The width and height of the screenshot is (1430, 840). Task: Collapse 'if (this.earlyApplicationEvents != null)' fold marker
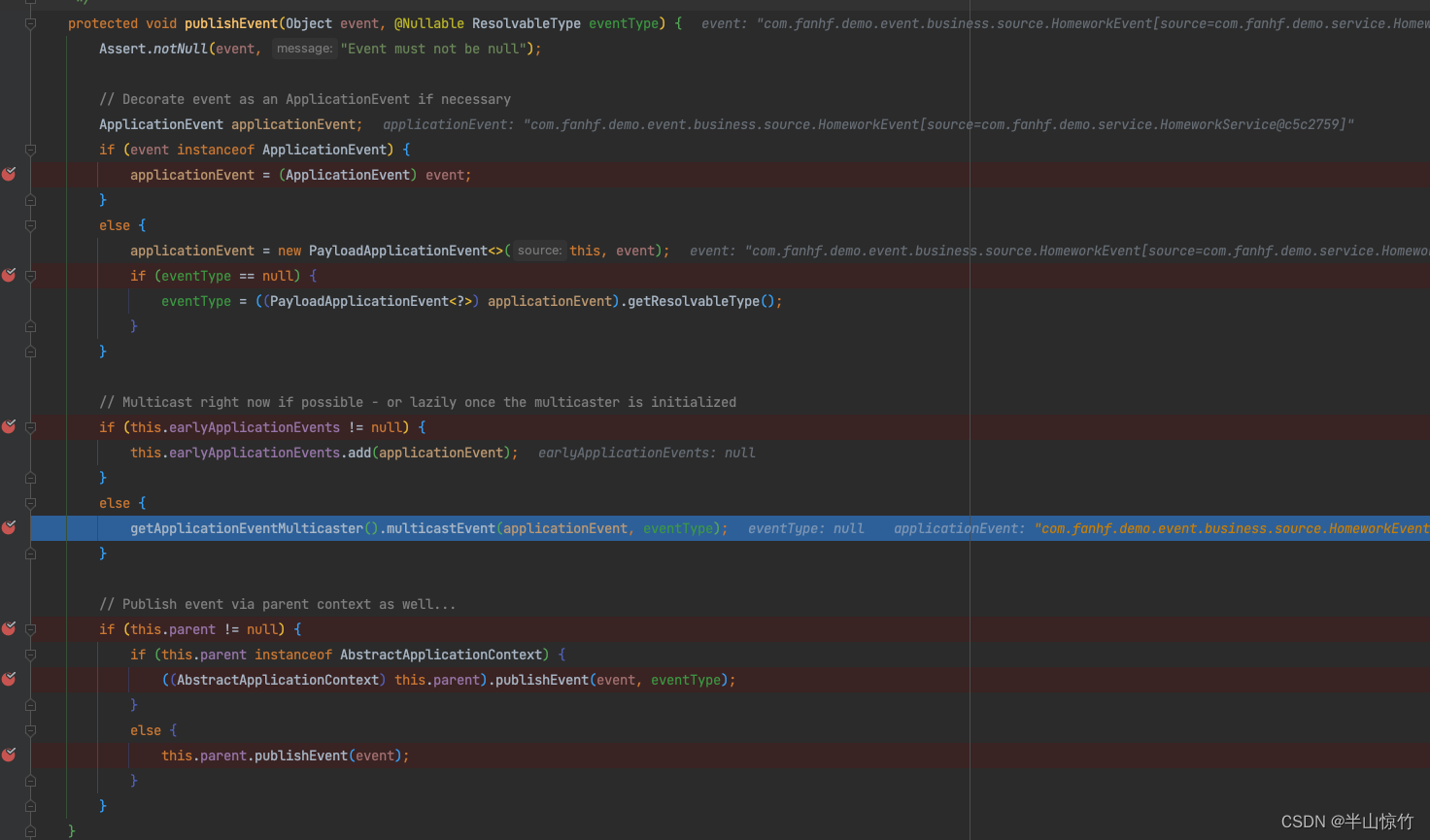[x=30, y=427]
